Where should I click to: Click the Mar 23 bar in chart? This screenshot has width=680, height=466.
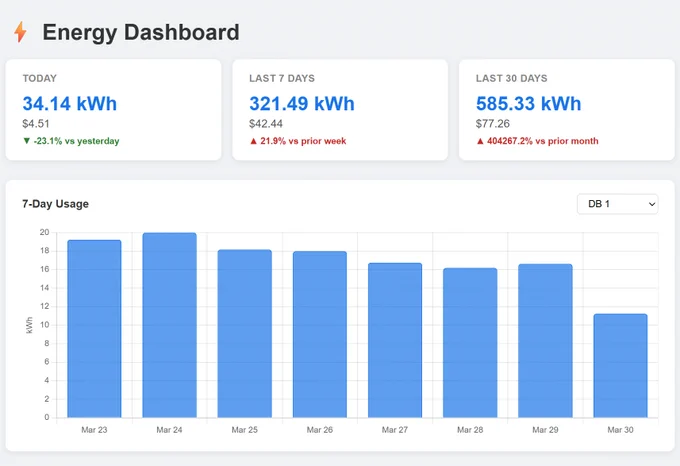[94, 329]
